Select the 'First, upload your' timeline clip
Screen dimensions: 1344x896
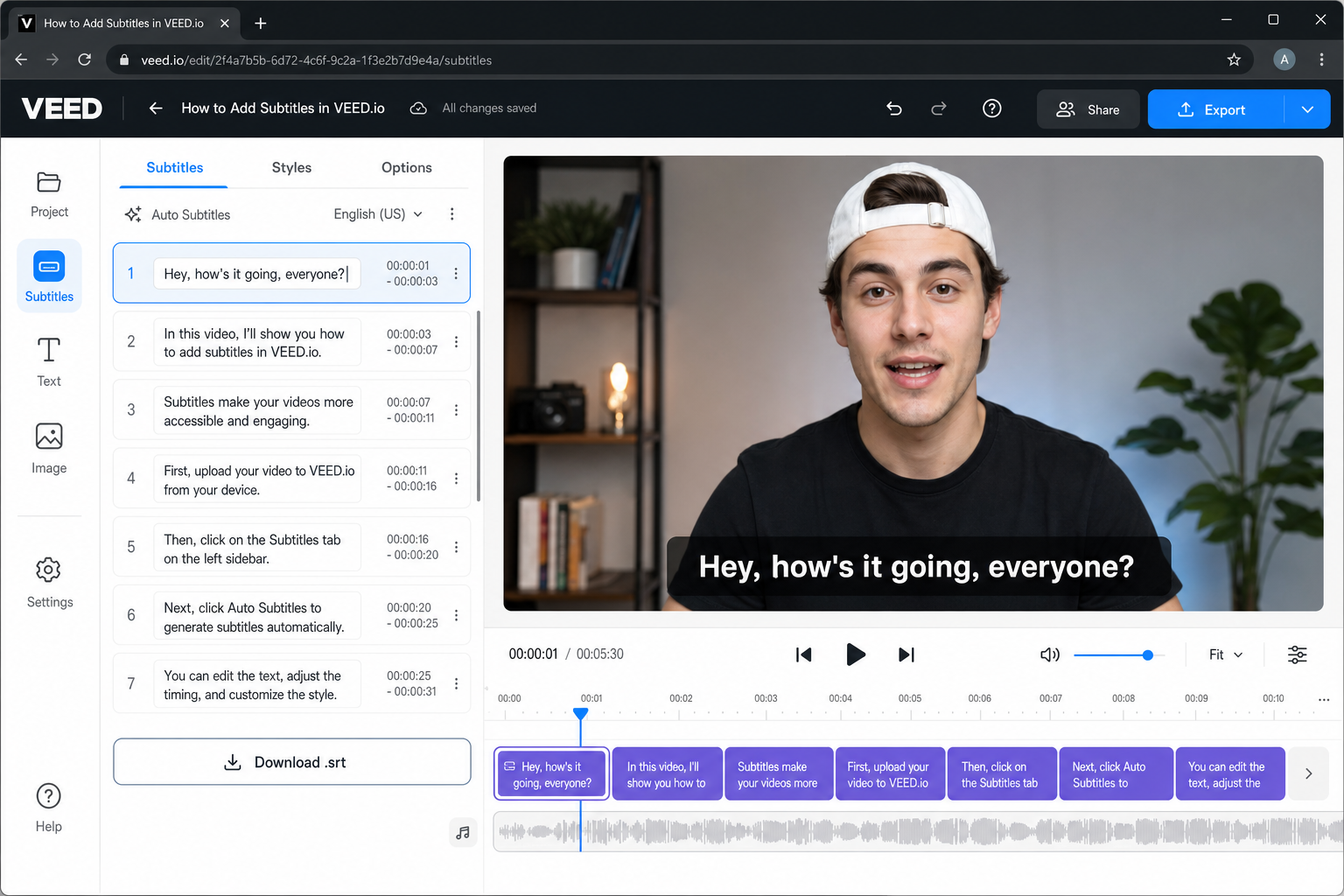[891, 774]
